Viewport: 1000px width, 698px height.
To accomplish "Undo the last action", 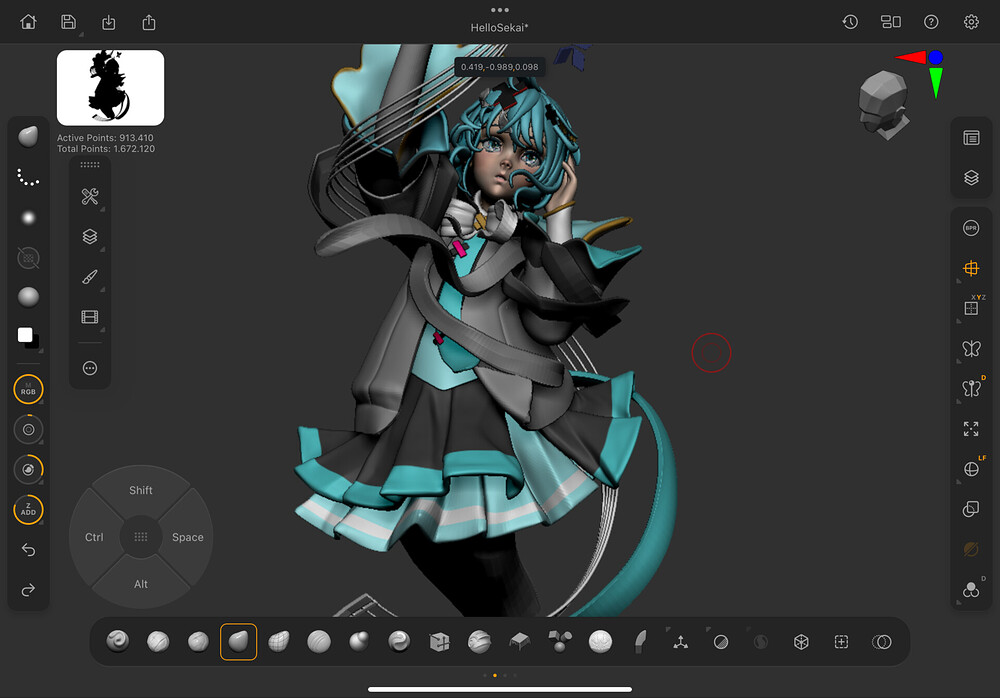I will [28, 550].
